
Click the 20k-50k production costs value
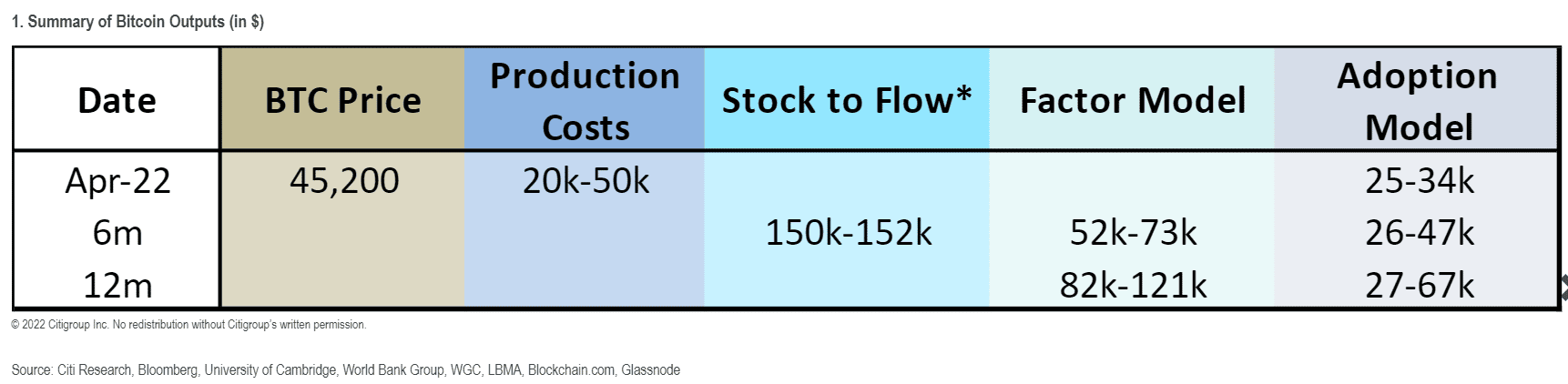(585, 181)
